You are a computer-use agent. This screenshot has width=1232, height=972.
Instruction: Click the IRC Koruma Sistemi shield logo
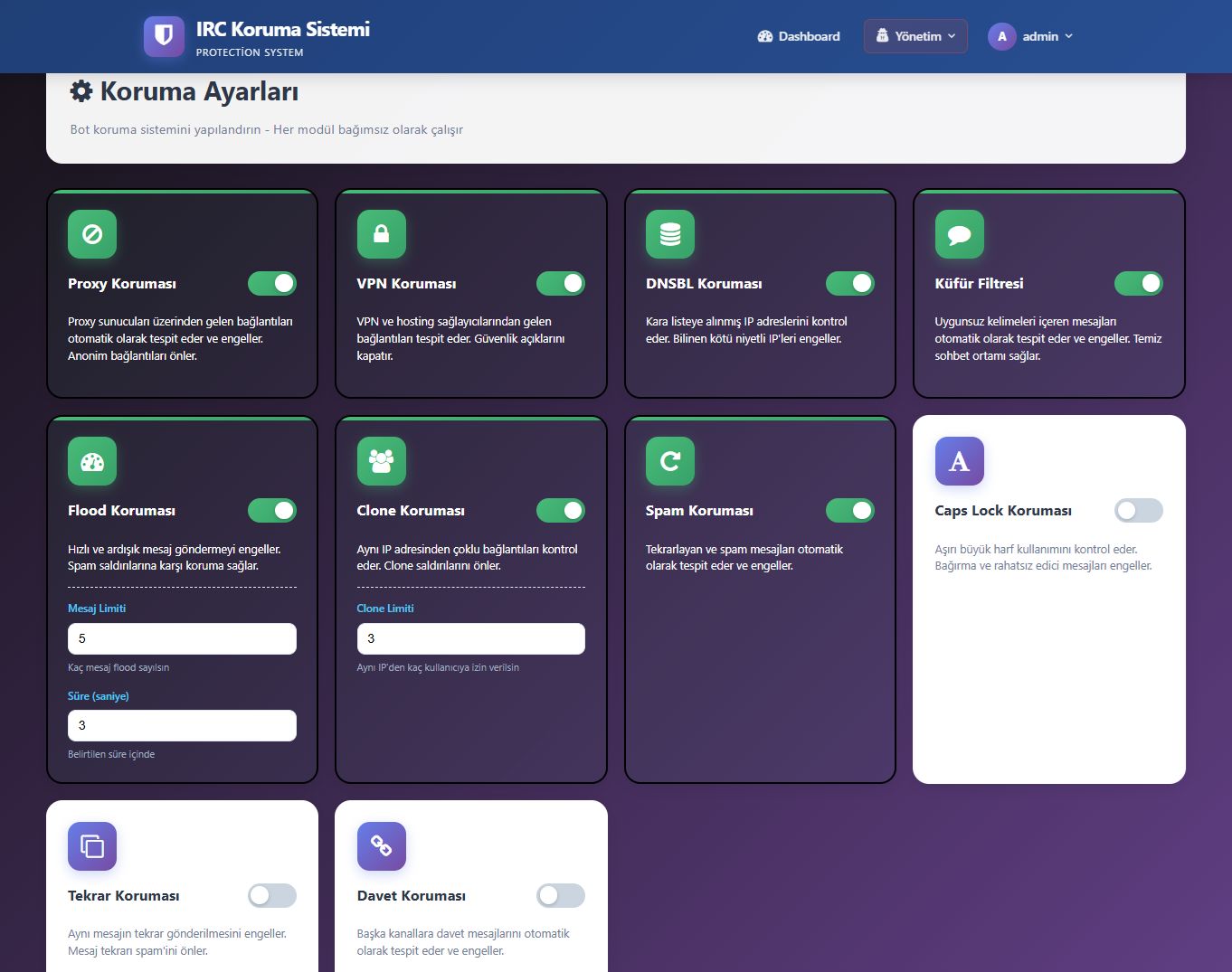pos(164,36)
